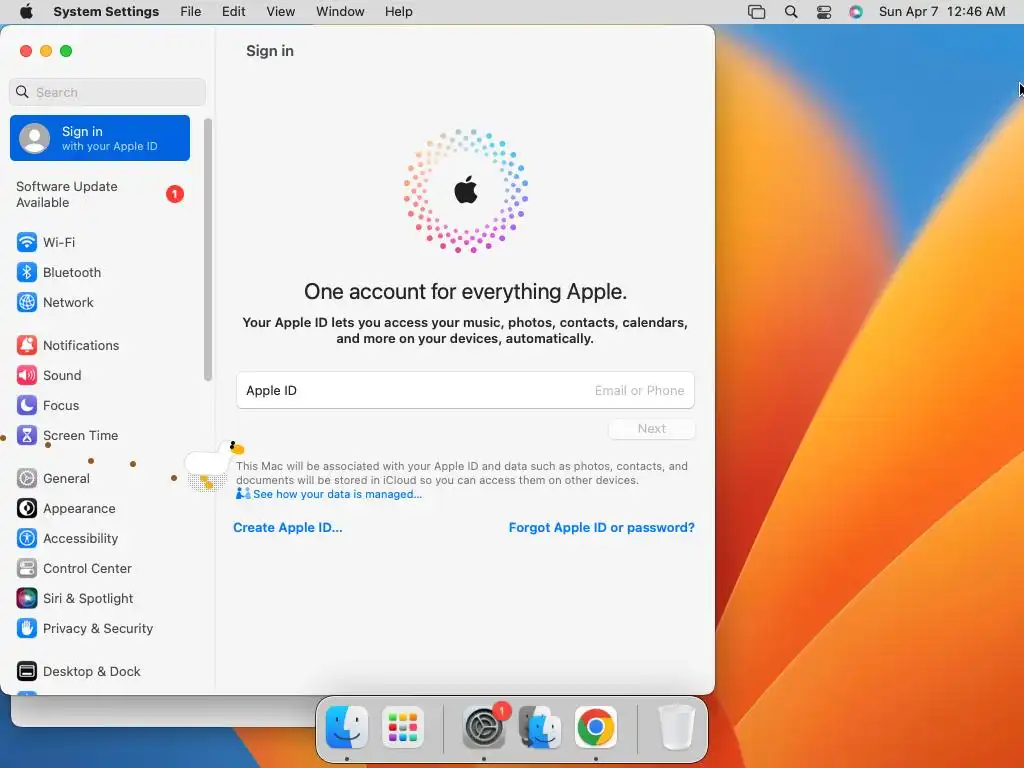1024x768 pixels.
Task: Open Accessibility icon in sidebar
Action: 27,539
